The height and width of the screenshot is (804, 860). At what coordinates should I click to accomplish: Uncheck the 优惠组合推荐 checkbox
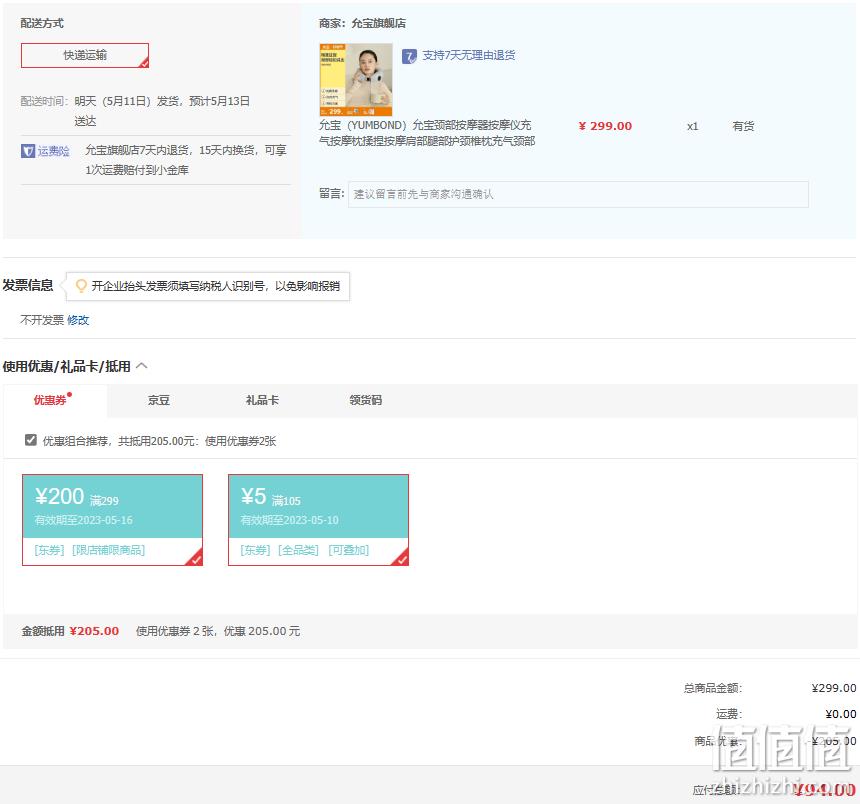point(31,440)
